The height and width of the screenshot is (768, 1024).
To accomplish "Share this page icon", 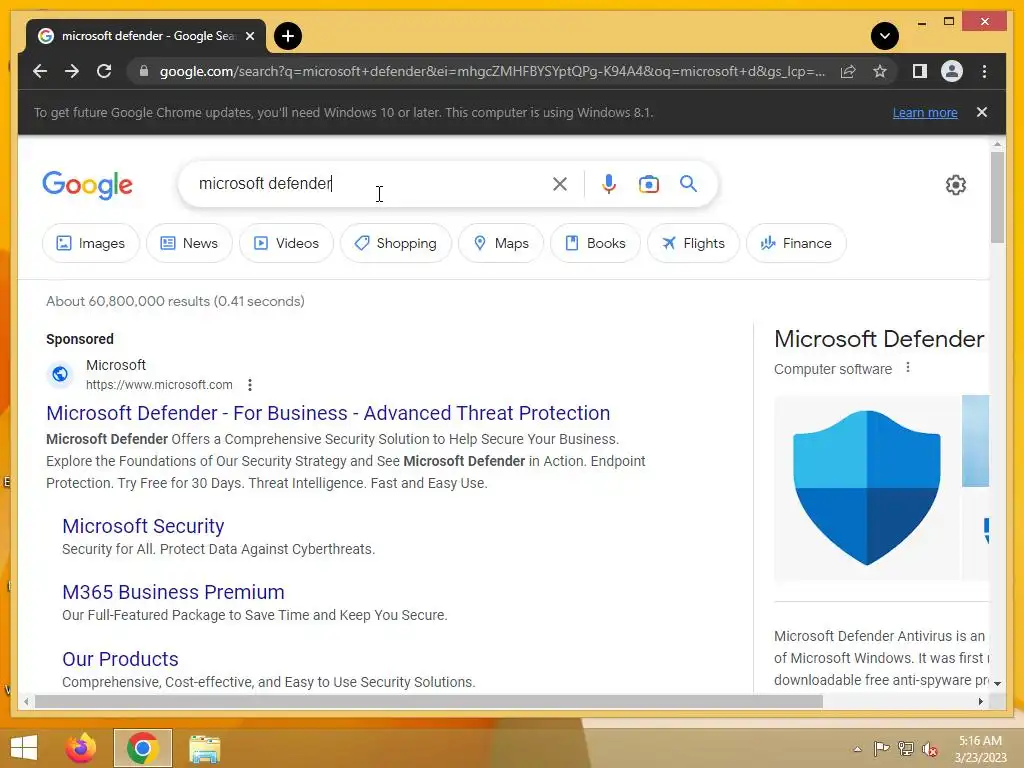I will [x=848, y=71].
